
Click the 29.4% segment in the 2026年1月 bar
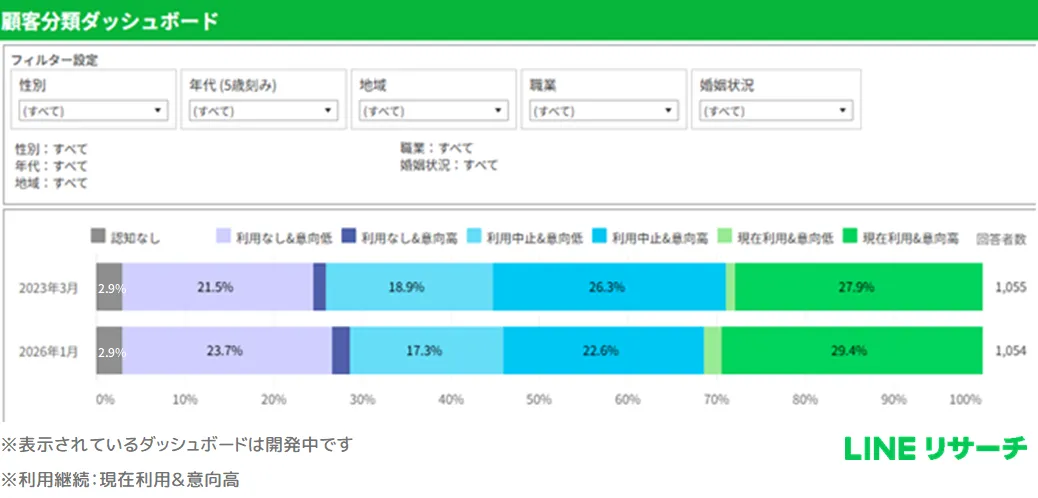(852, 350)
